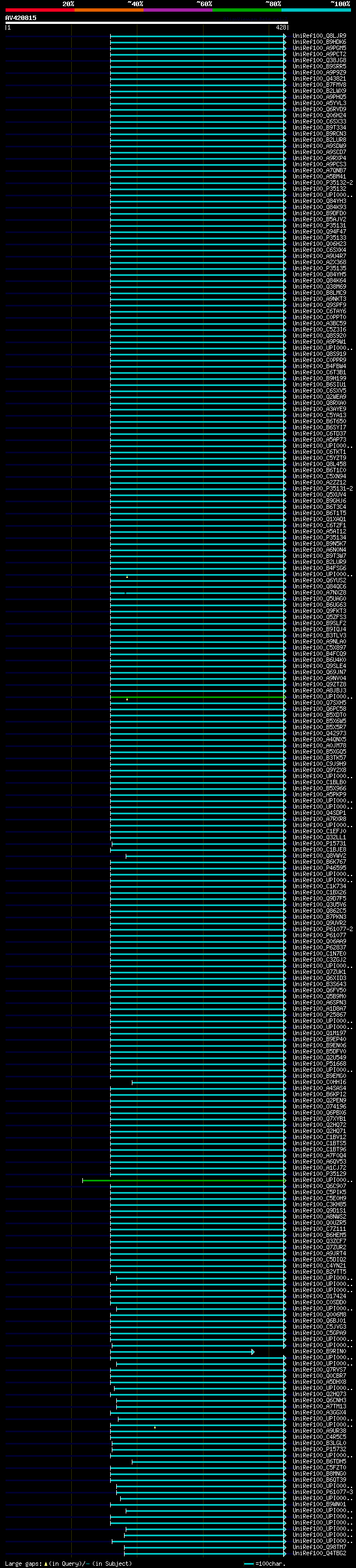Select hit UniRef100_Q98TM7

point(319,1547)
